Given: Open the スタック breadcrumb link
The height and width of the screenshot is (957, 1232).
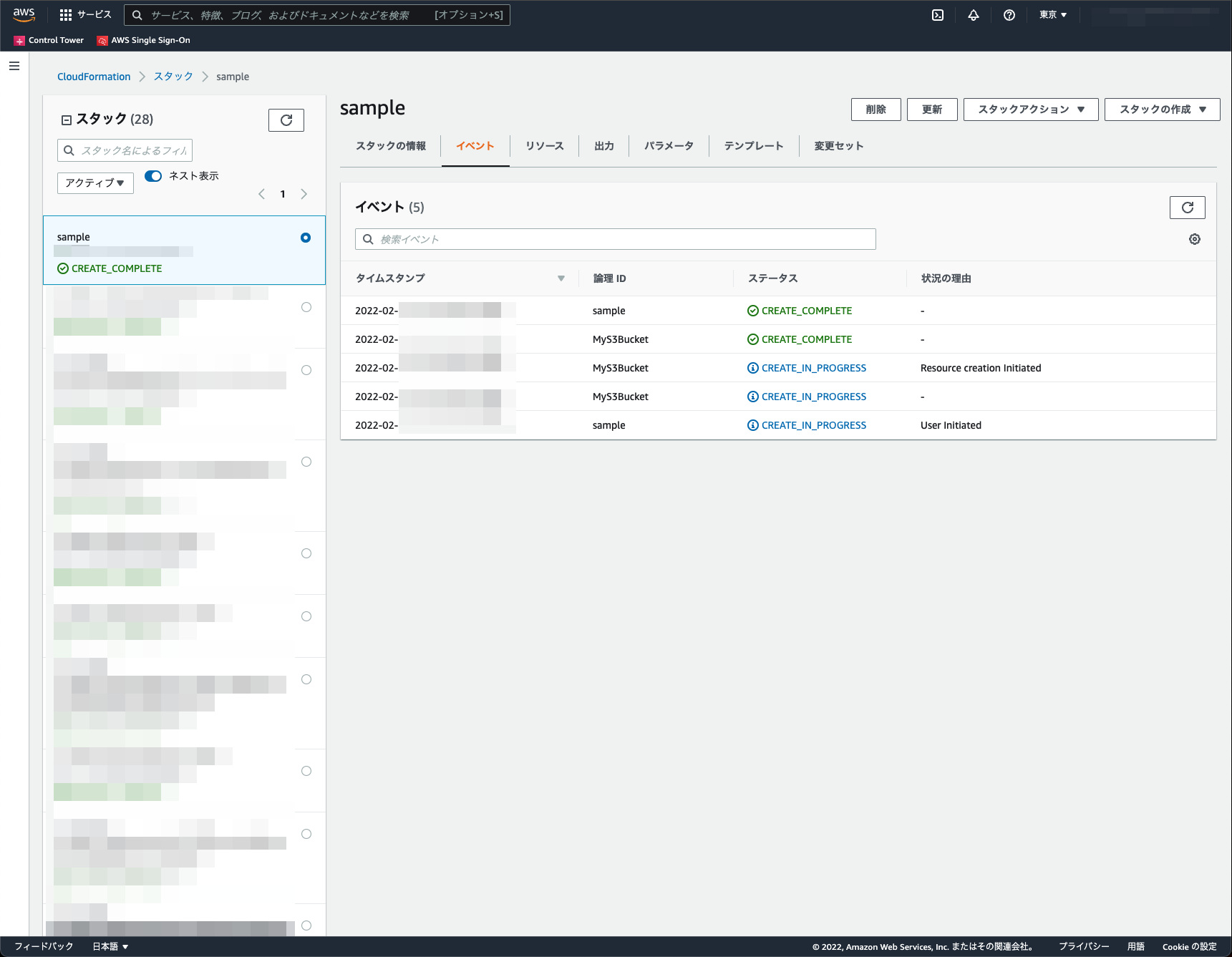Looking at the screenshot, I should [173, 77].
